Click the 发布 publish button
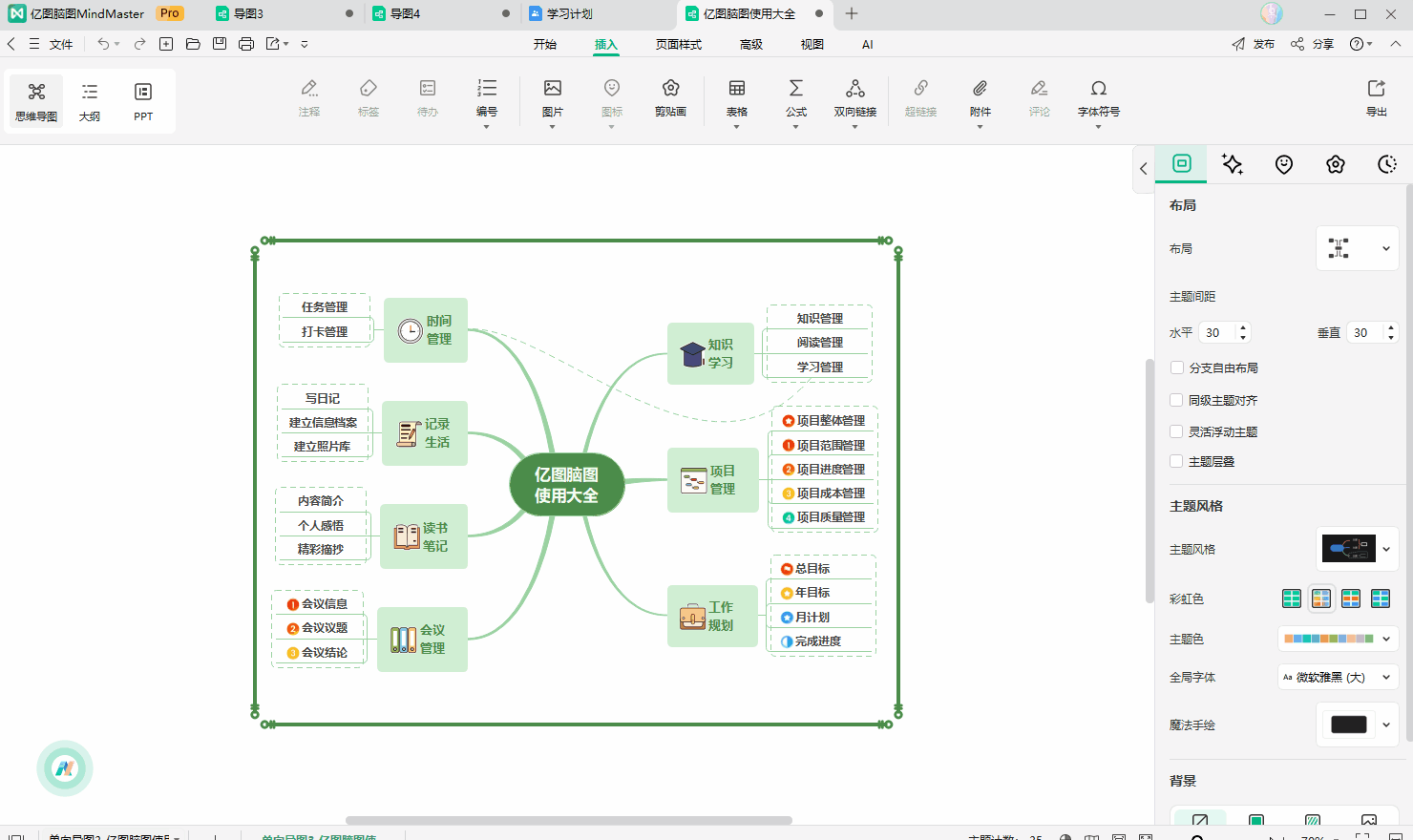Image resolution: width=1413 pixels, height=840 pixels. pyautogui.click(x=1254, y=44)
